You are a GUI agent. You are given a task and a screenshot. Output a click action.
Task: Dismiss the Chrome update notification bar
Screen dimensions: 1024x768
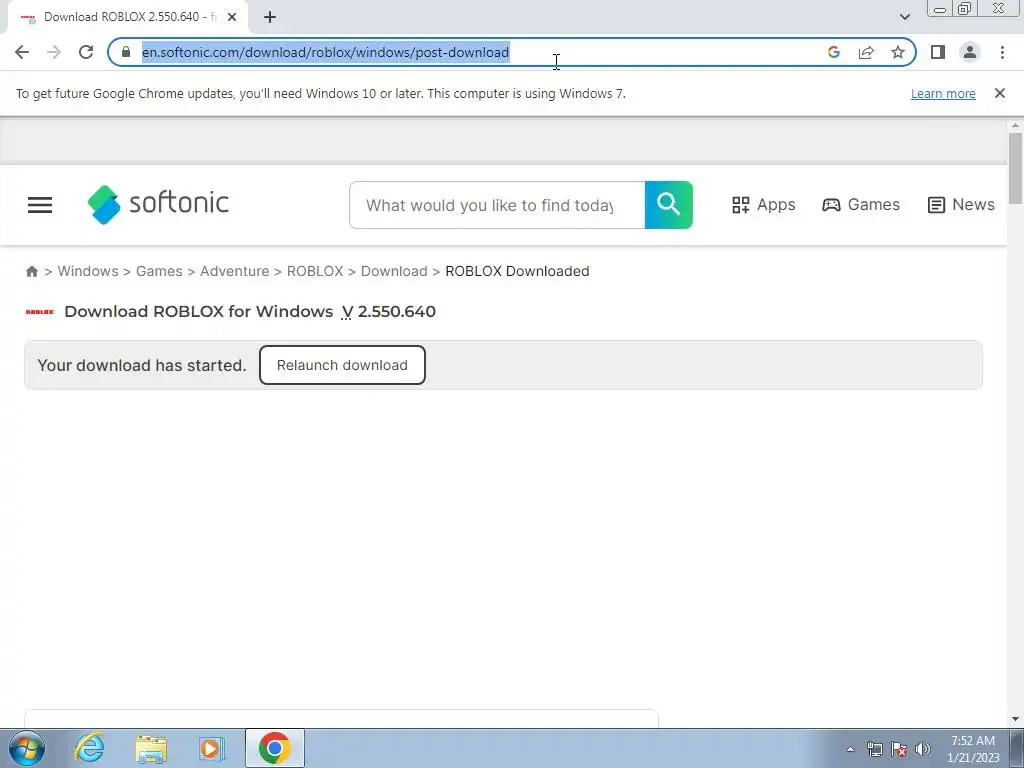tap(999, 93)
